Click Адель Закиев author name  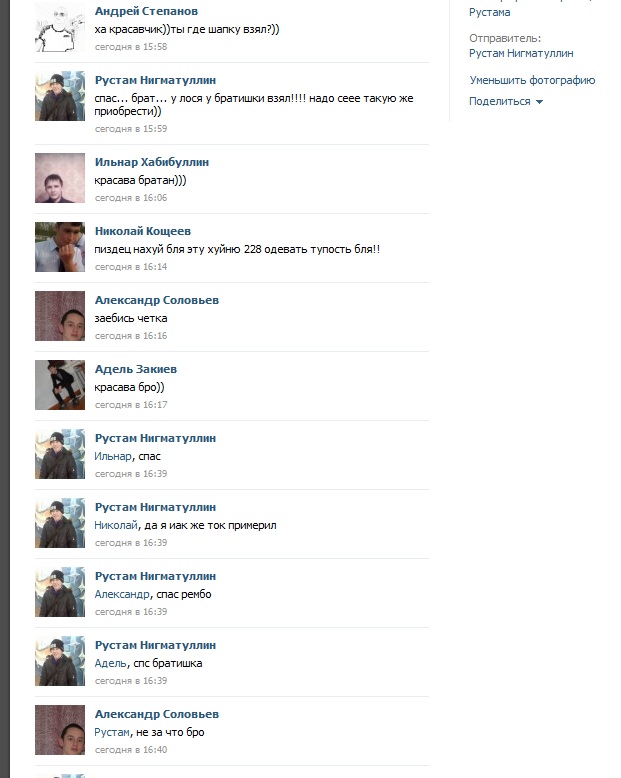point(136,369)
